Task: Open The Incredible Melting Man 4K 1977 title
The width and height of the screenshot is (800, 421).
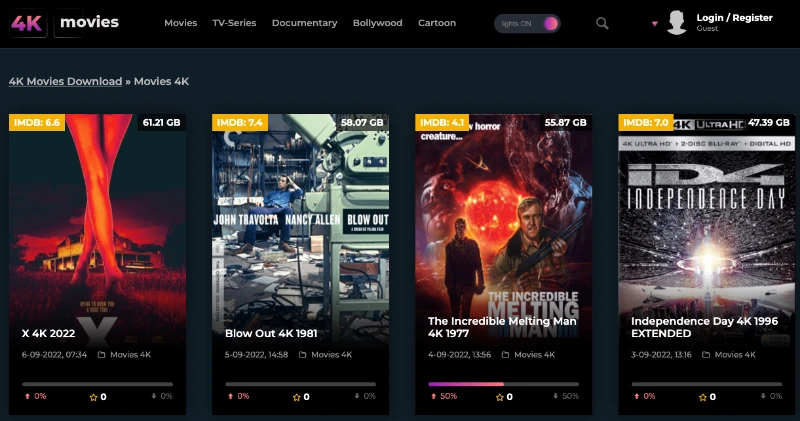Action: coord(502,327)
